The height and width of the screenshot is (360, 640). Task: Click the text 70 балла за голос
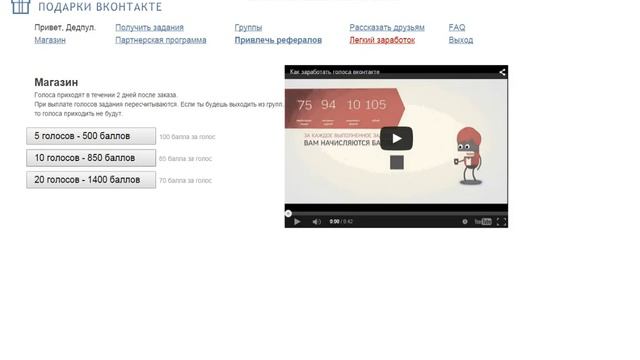pyautogui.click(x=185, y=180)
